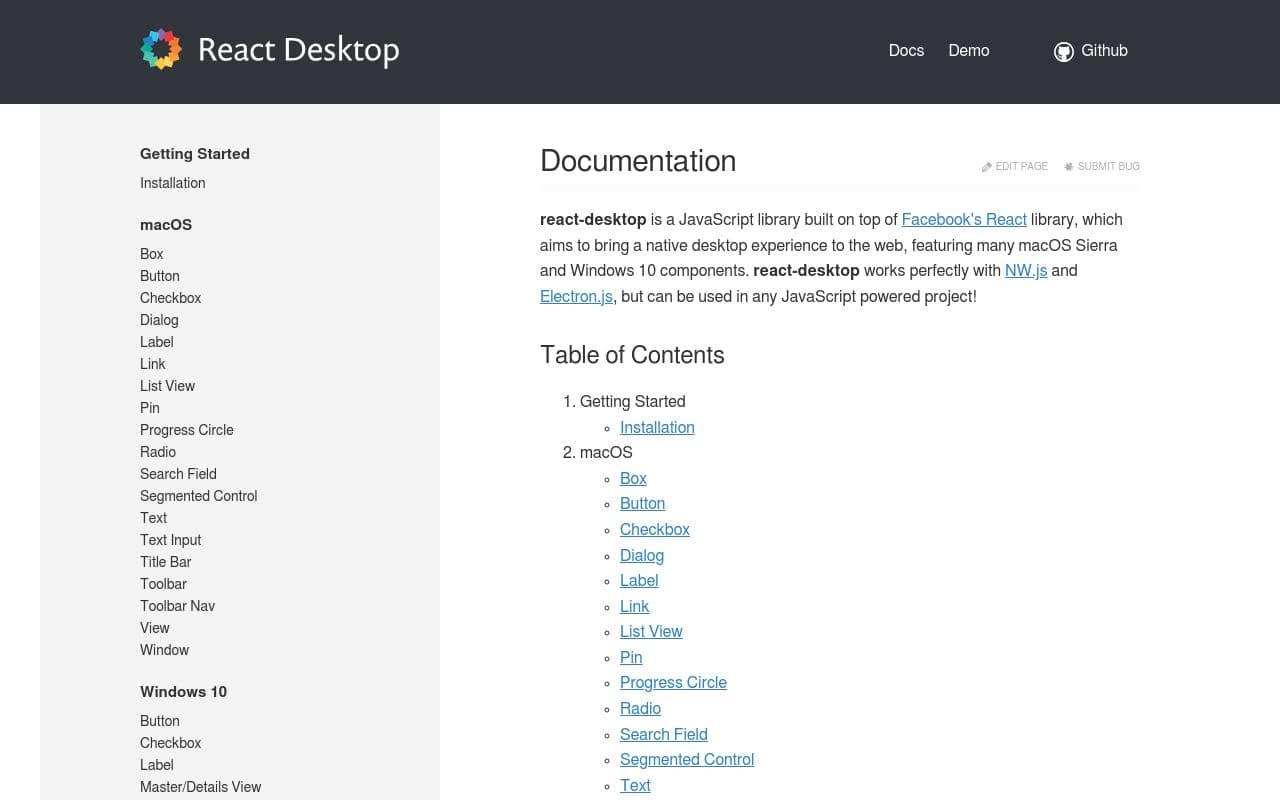This screenshot has height=800, width=1280.
Task: Click the Radio link in Table of Contents
Action: pos(640,708)
